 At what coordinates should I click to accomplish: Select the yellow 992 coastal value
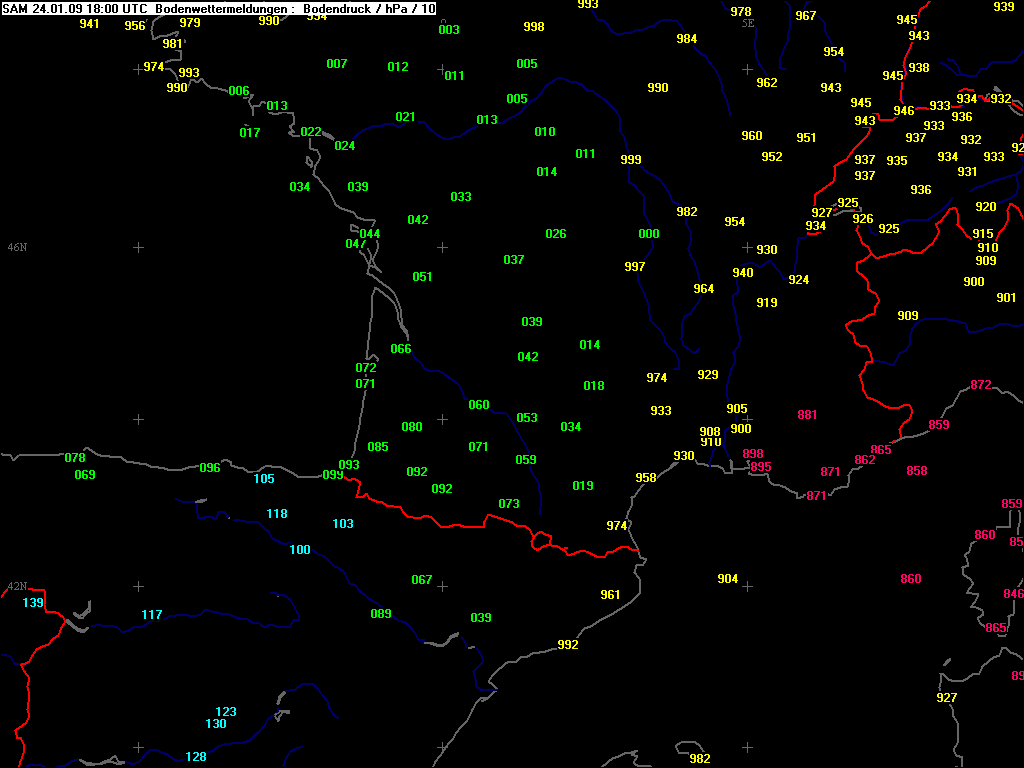[x=568, y=645]
